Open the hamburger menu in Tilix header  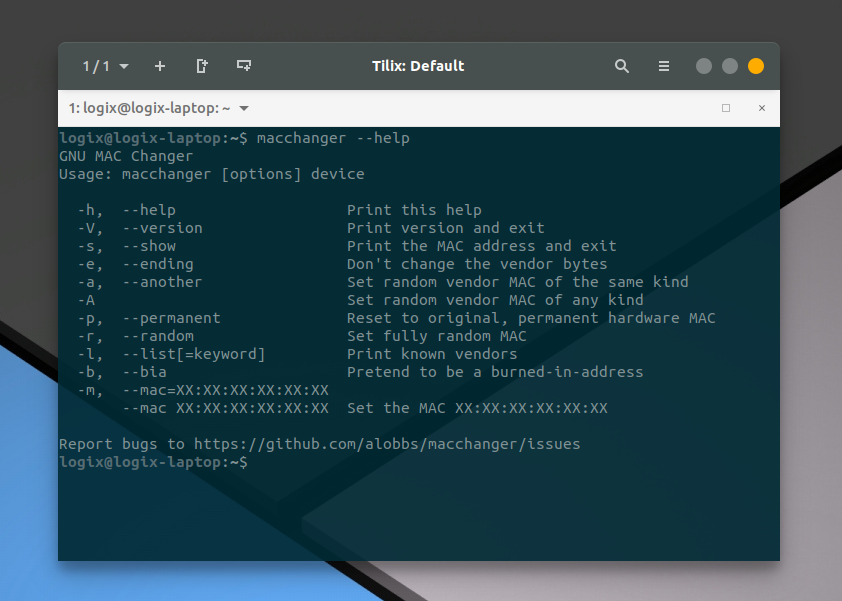(664, 66)
